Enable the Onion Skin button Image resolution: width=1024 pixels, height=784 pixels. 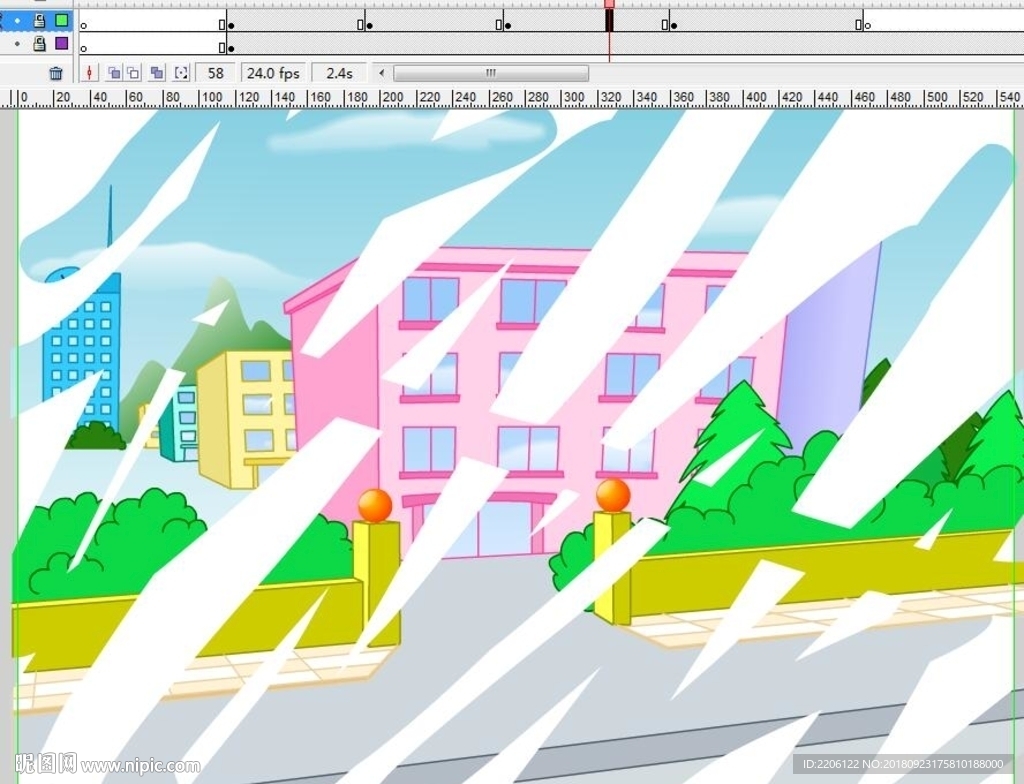click(114, 73)
